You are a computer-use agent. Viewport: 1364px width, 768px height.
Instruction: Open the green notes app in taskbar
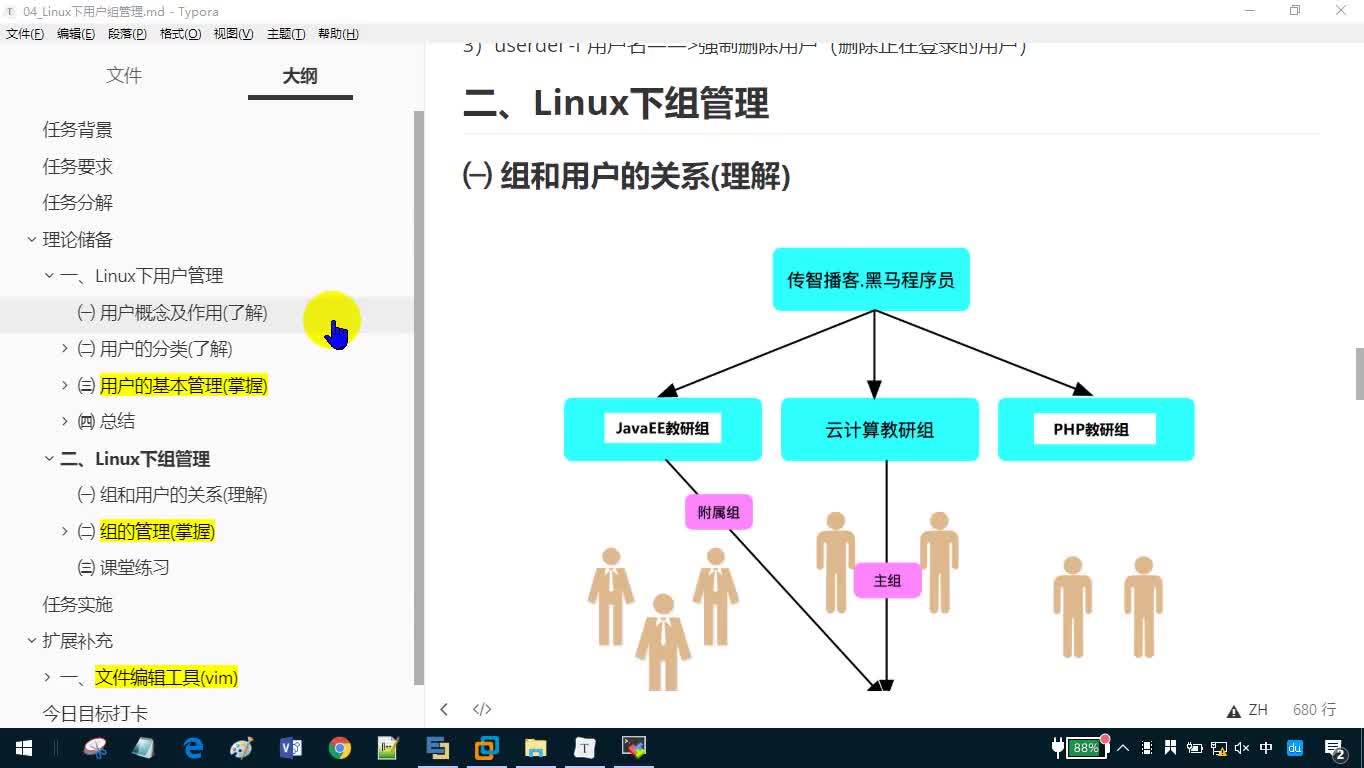[389, 748]
